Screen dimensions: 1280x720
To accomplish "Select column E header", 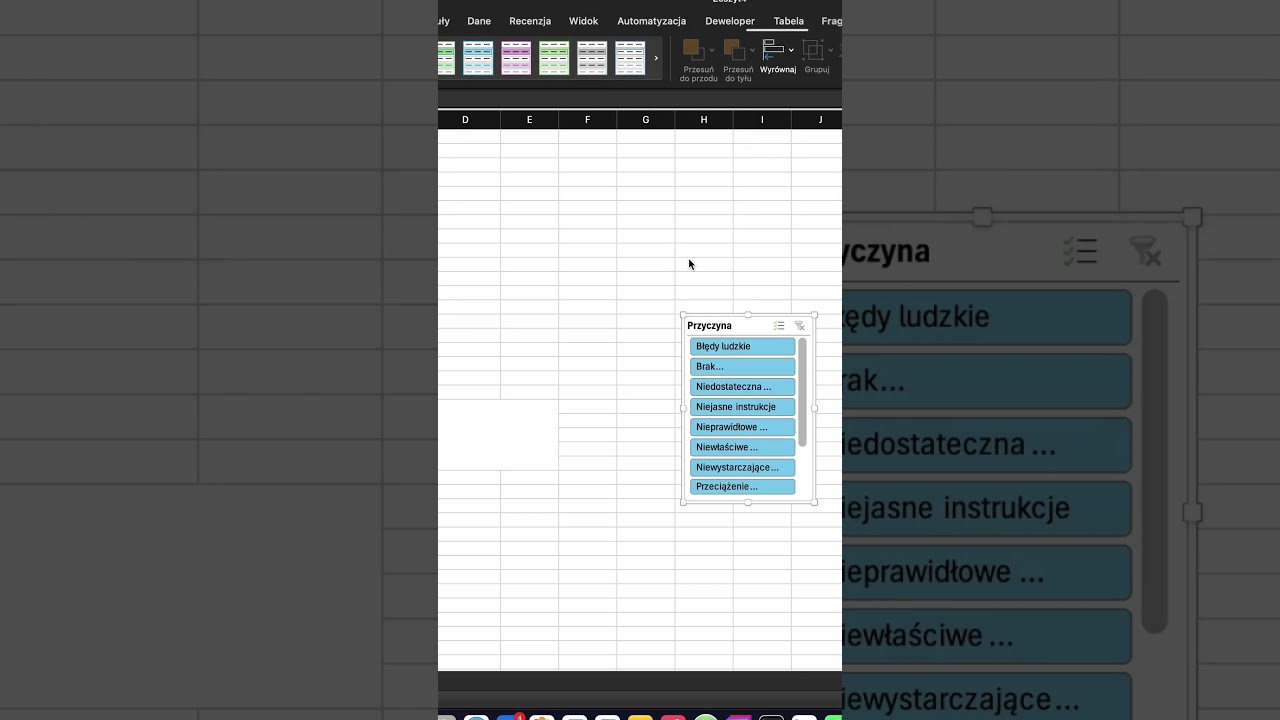I will (529, 120).
